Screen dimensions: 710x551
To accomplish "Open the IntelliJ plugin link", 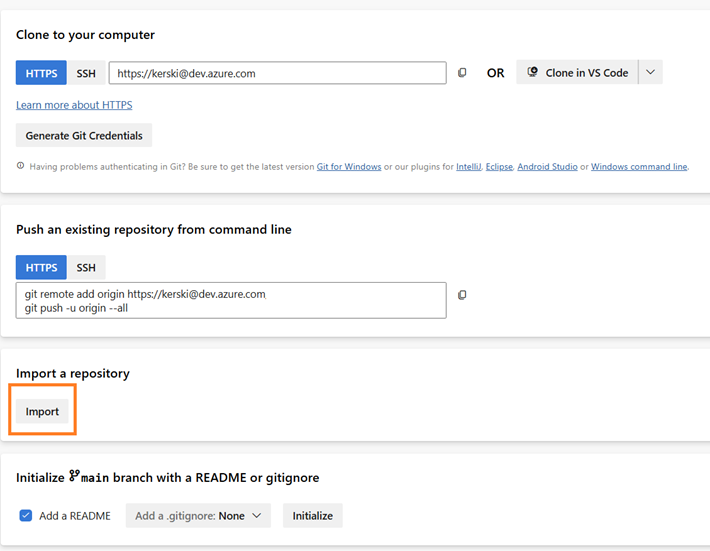I will coord(468,167).
